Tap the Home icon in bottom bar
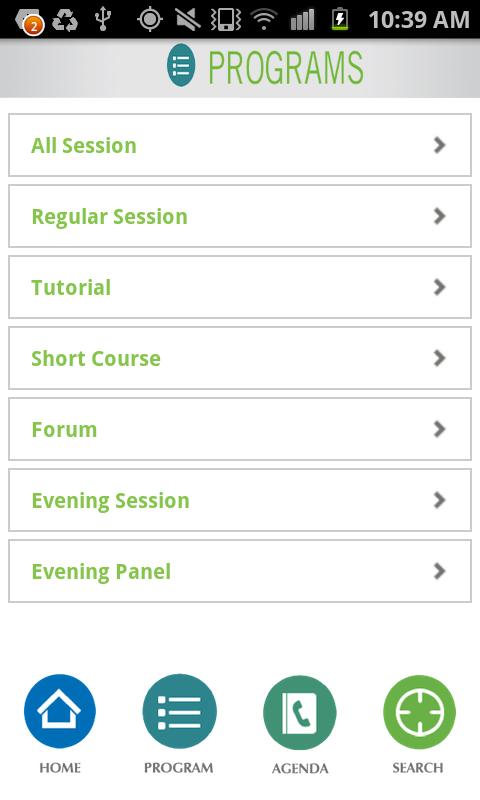The image size is (480, 800). (x=60, y=711)
